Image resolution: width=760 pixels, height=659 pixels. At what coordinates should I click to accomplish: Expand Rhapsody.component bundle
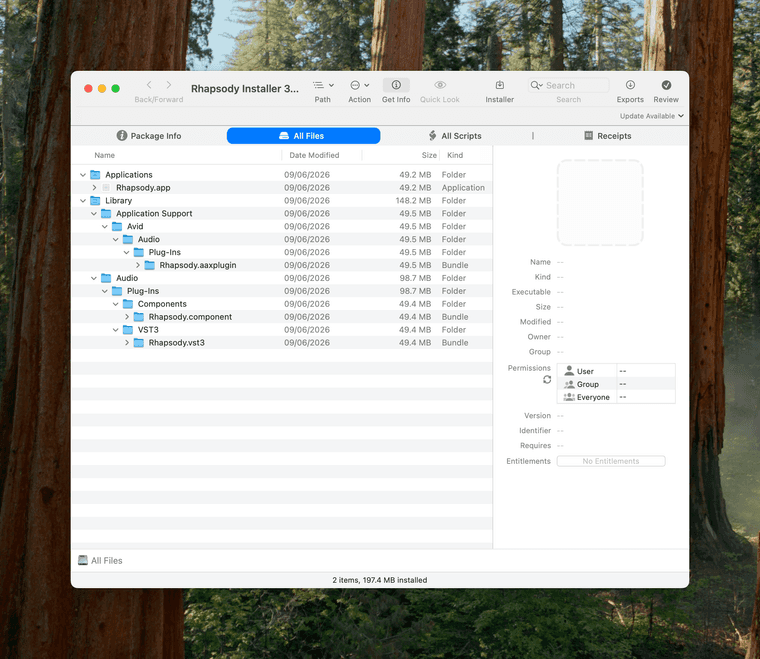pos(127,317)
